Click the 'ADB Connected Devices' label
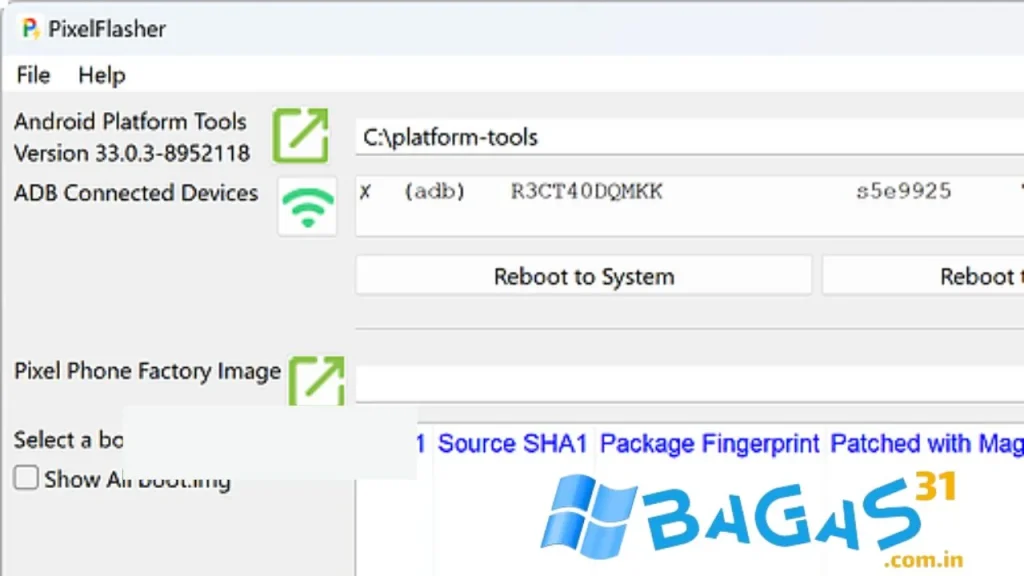 (x=136, y=193)
